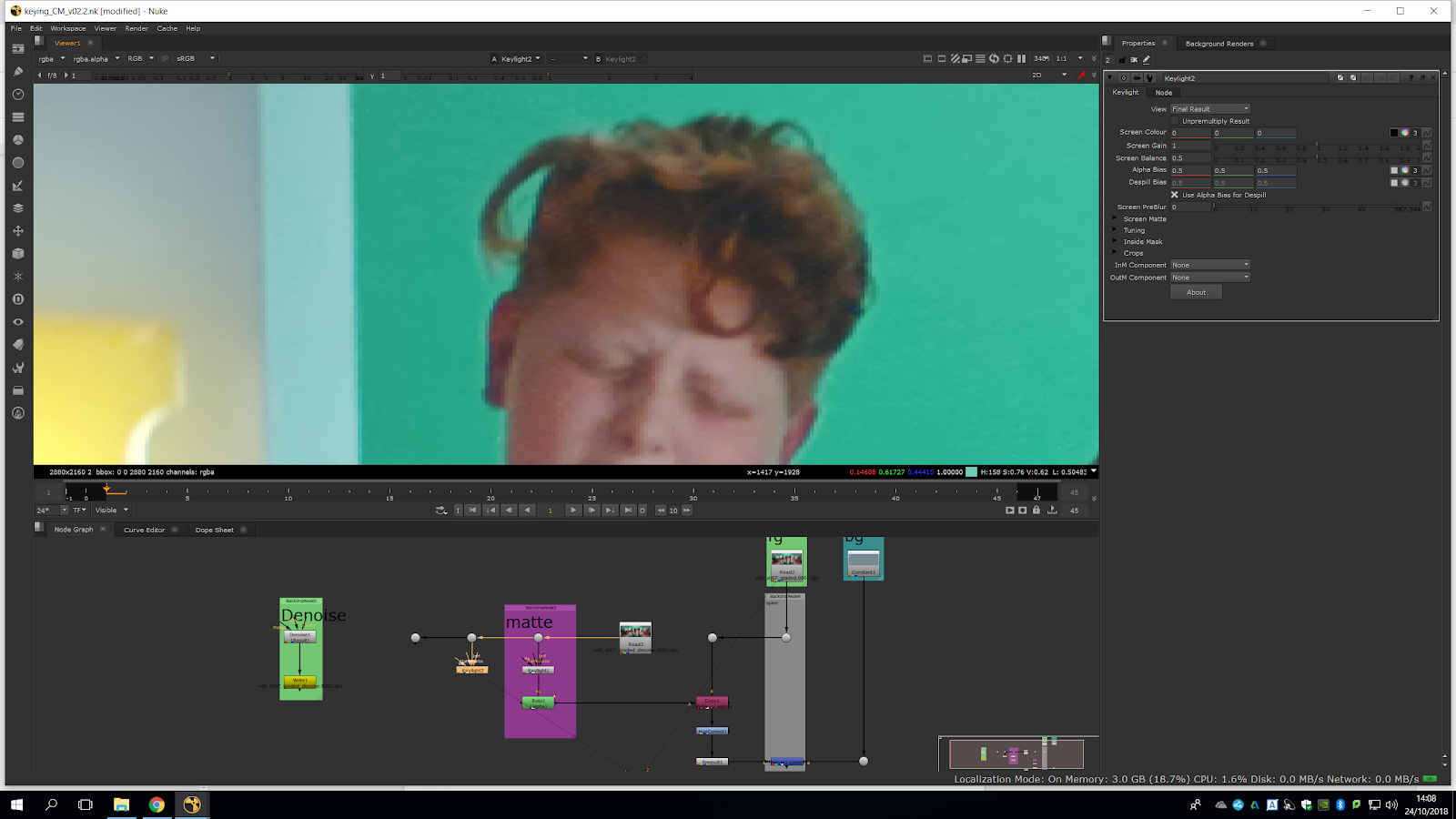Open the Transform nodes move icon
The height and width of the screenshot is (819, 1456).
[x=18, y=231]
